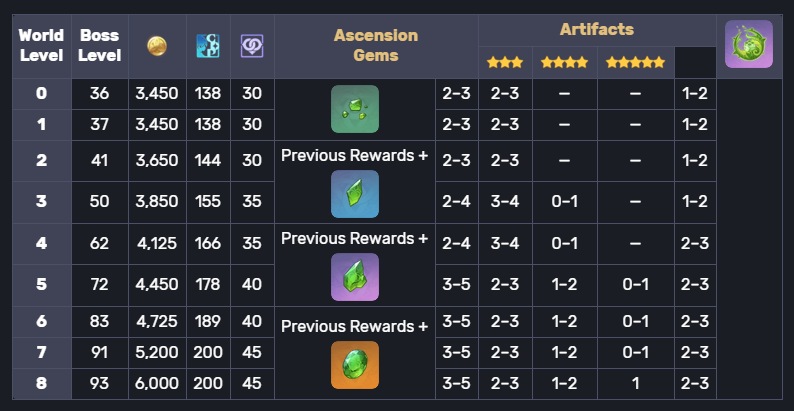Click the Adventure EXP icon in header
Image resolution: width=794 pixels, height=411 pixels.
208,46
